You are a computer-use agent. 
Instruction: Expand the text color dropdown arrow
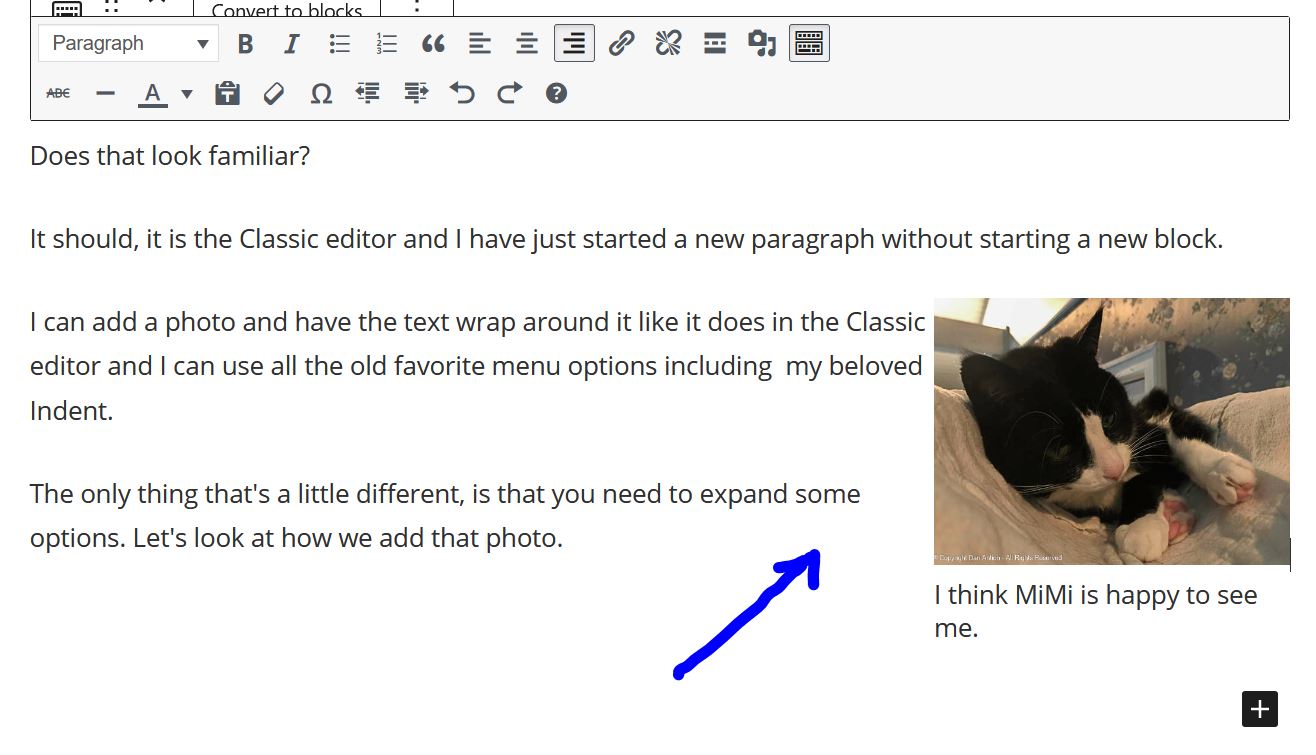coord(187,93)
